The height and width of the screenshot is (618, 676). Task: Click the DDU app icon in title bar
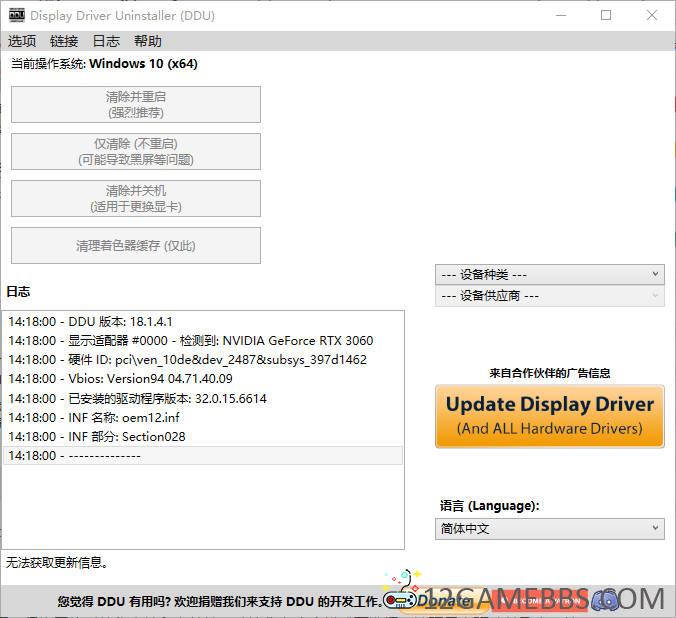[16, 15]
